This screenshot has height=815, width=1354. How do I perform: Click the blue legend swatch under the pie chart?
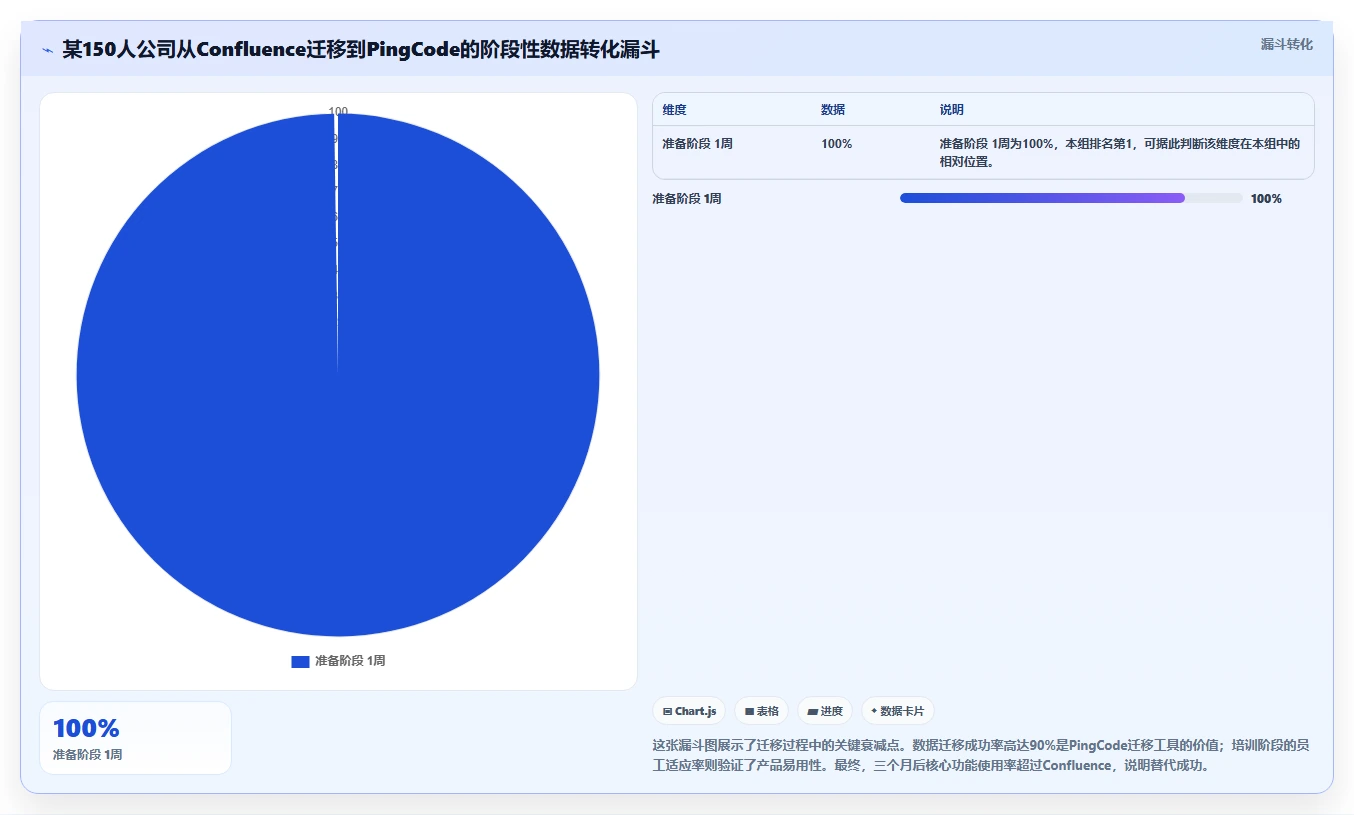(x=300, y=661)
